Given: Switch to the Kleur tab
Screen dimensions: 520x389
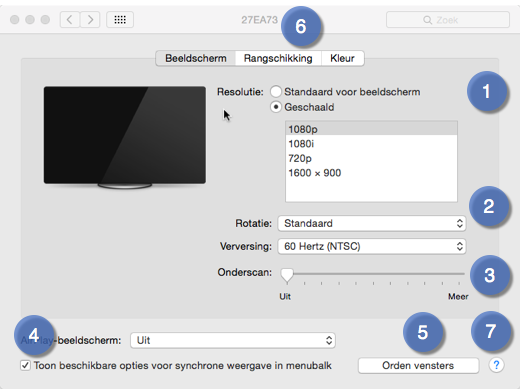Looking at the screenshot, I should tap(342, 58).
